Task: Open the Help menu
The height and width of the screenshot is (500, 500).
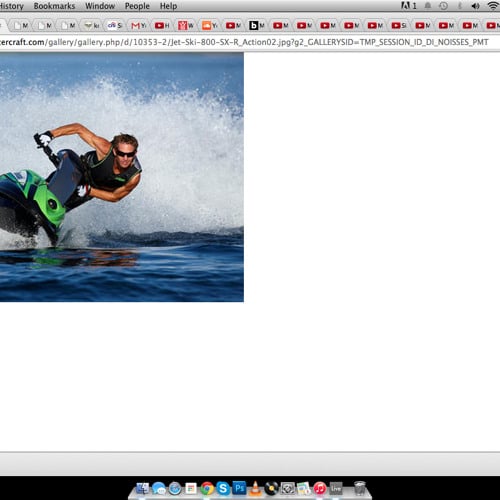Action: click(x=168, y=6)
